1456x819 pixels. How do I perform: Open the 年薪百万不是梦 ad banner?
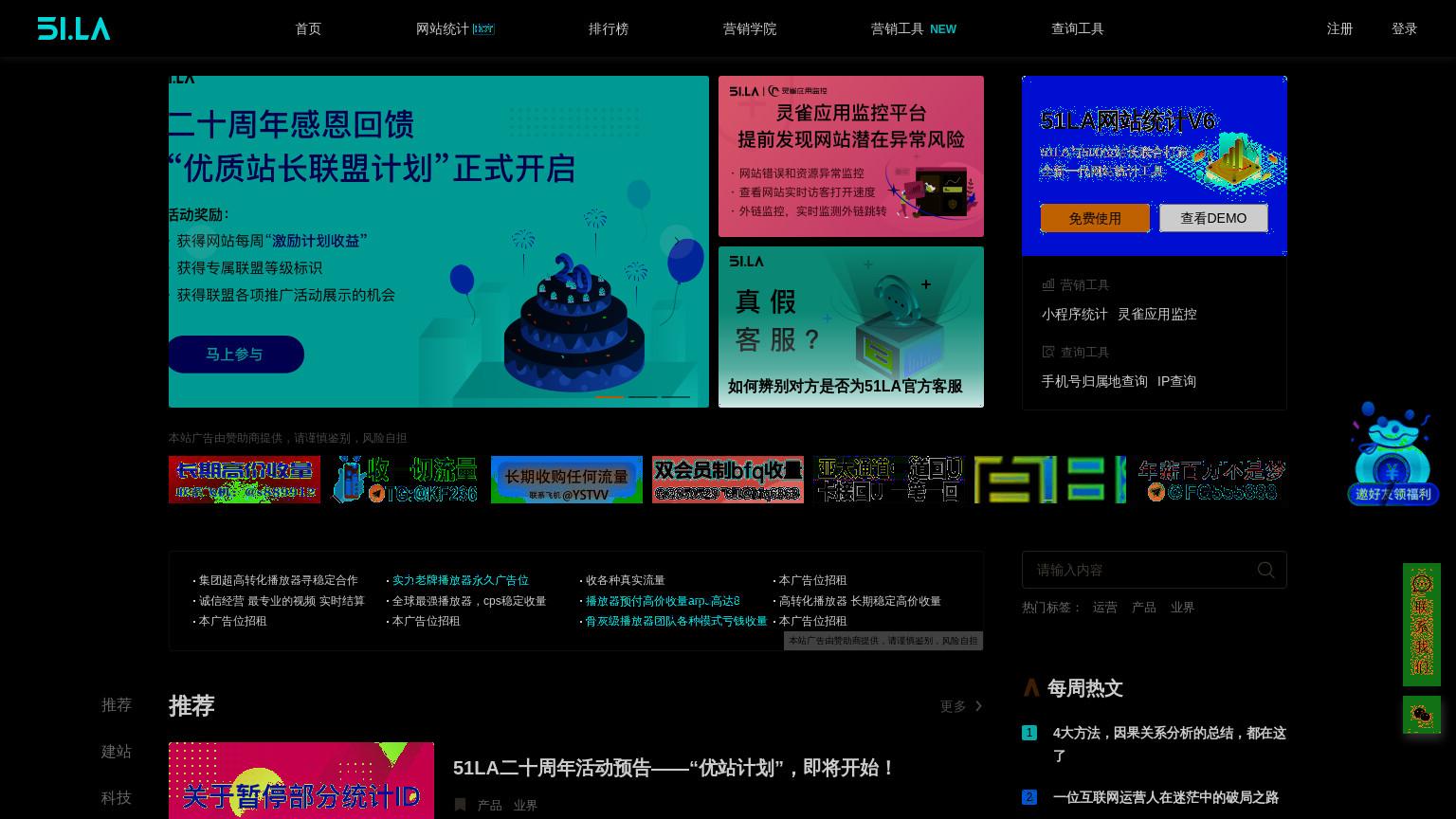click(x=1211, y=480)
